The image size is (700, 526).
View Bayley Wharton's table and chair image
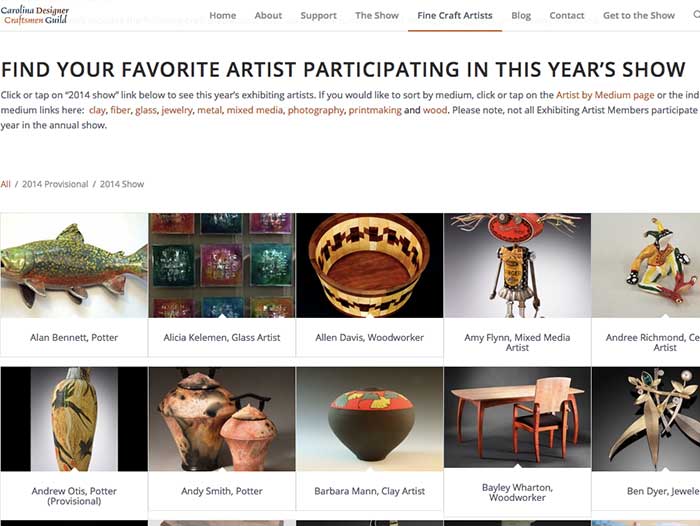(x=517, y=417)
